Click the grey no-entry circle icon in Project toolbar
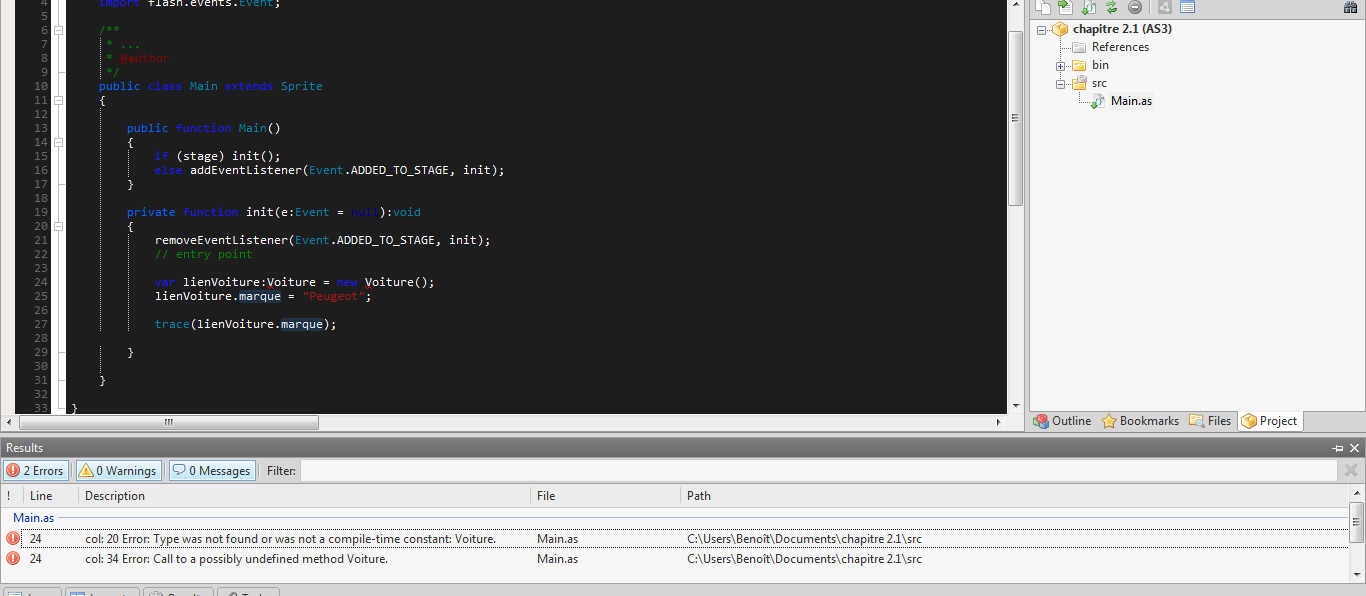Screen dimensions: 1366x596 (1135, 7)
